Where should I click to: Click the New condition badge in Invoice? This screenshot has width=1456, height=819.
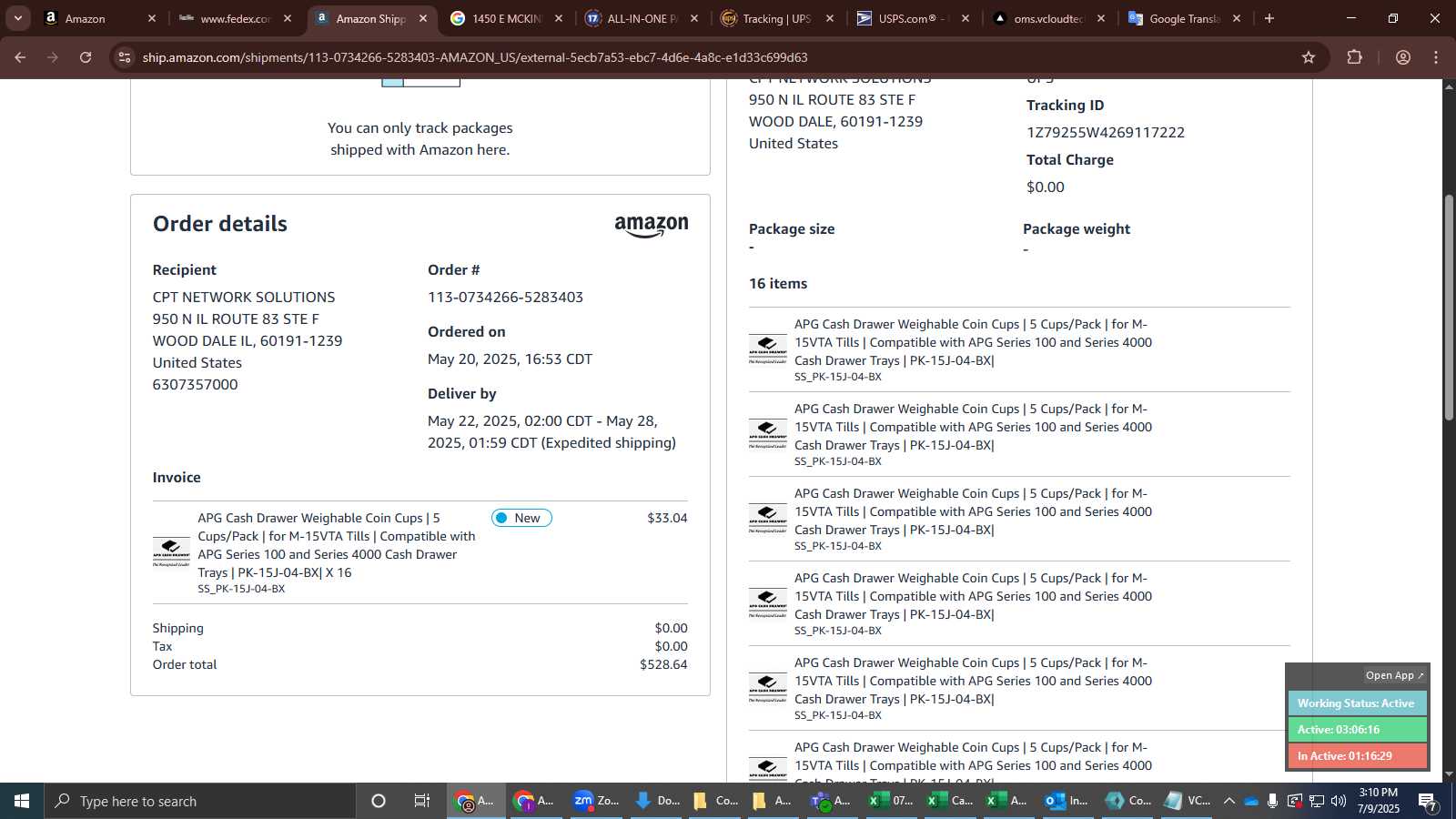tap(521, 518)
